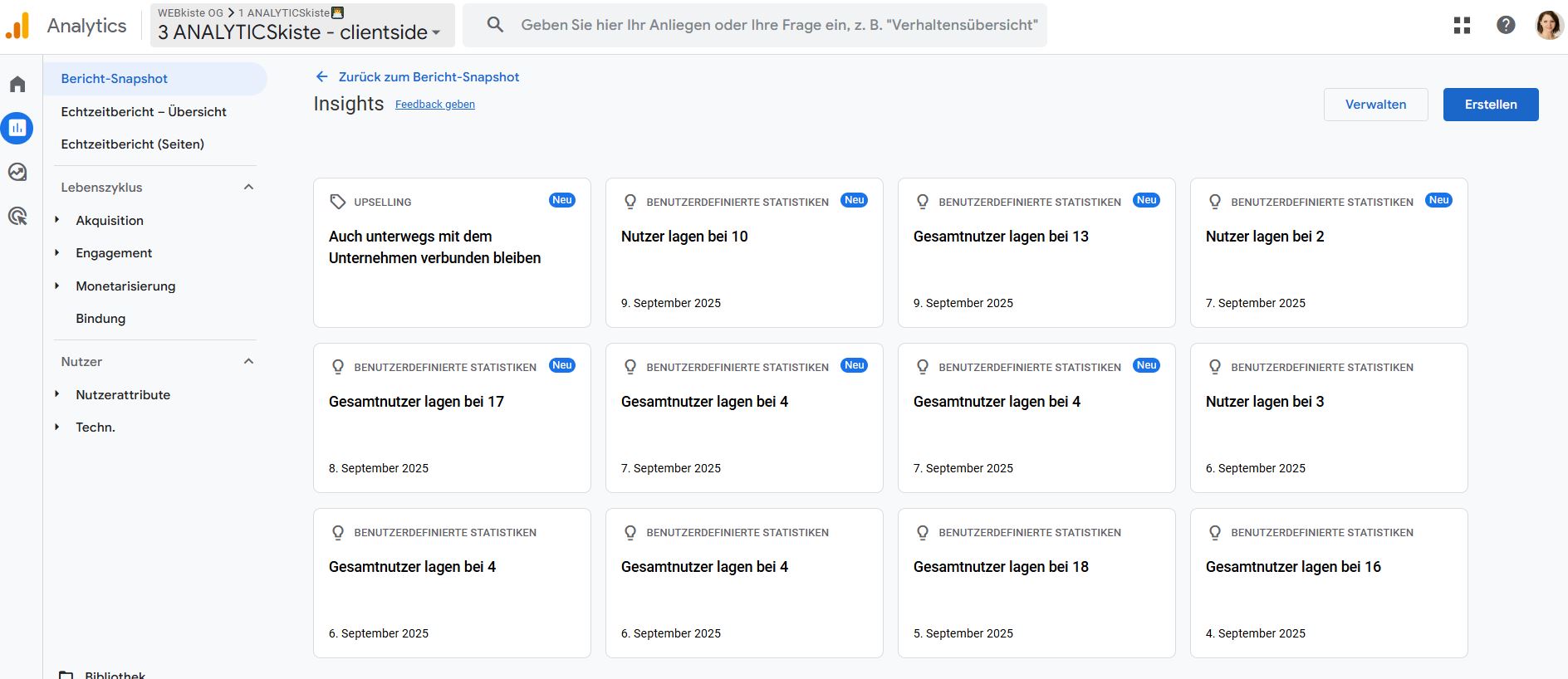Image resolution: width=1568 pixels, height=679 pixels.
Task: Open the user account avatar
Action: 1549,25
